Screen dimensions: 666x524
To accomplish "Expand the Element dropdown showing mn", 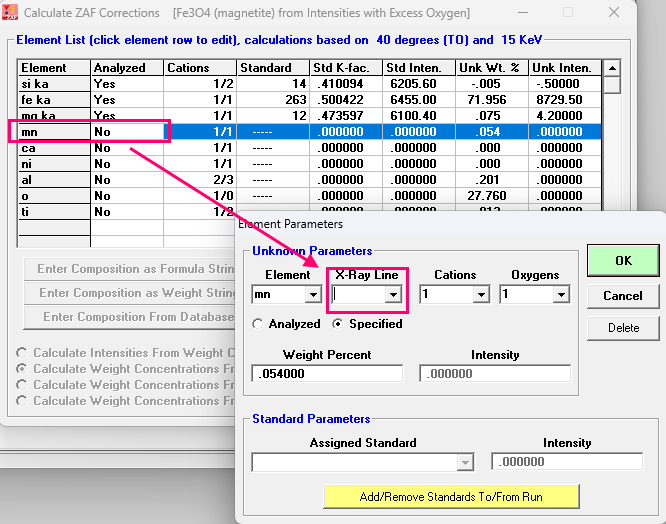I will [x=311, y=295].
